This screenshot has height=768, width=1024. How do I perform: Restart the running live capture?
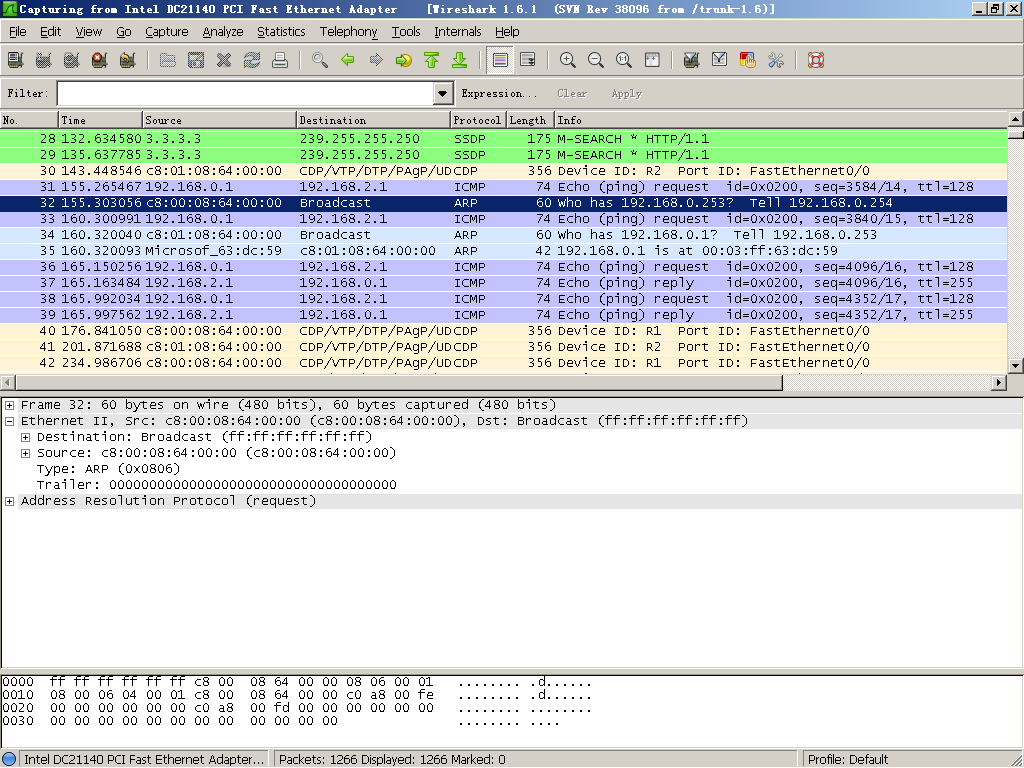128,60
